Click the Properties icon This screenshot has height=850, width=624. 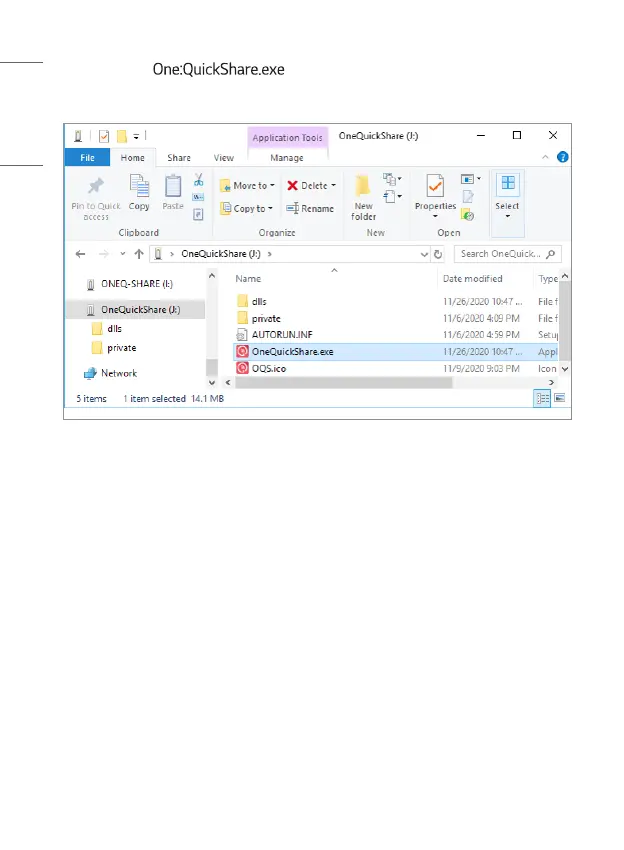click(x=435, y=186)
